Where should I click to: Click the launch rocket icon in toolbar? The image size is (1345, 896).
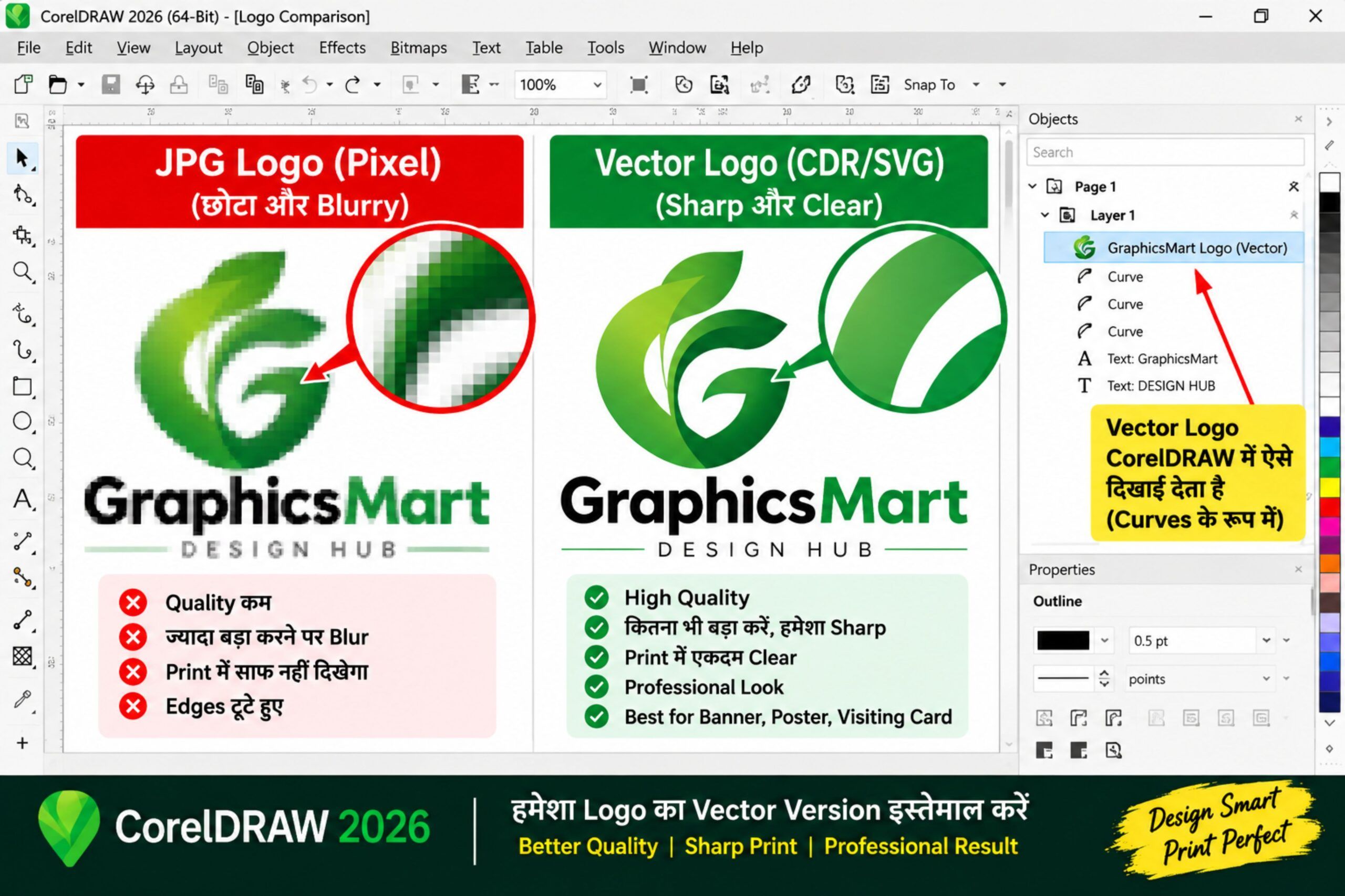pos(801,85)
